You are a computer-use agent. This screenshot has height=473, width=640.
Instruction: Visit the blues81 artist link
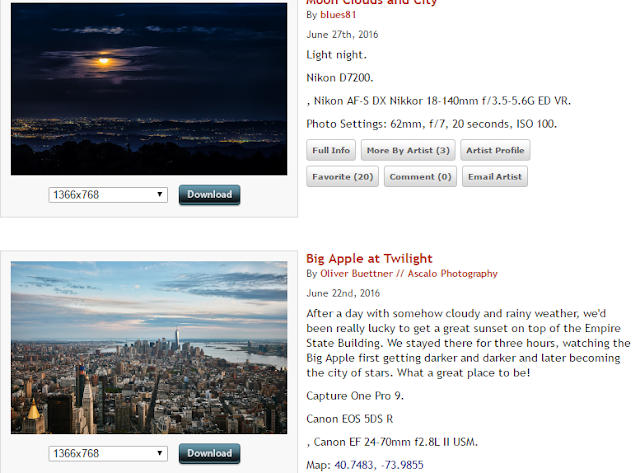(338, 15)
